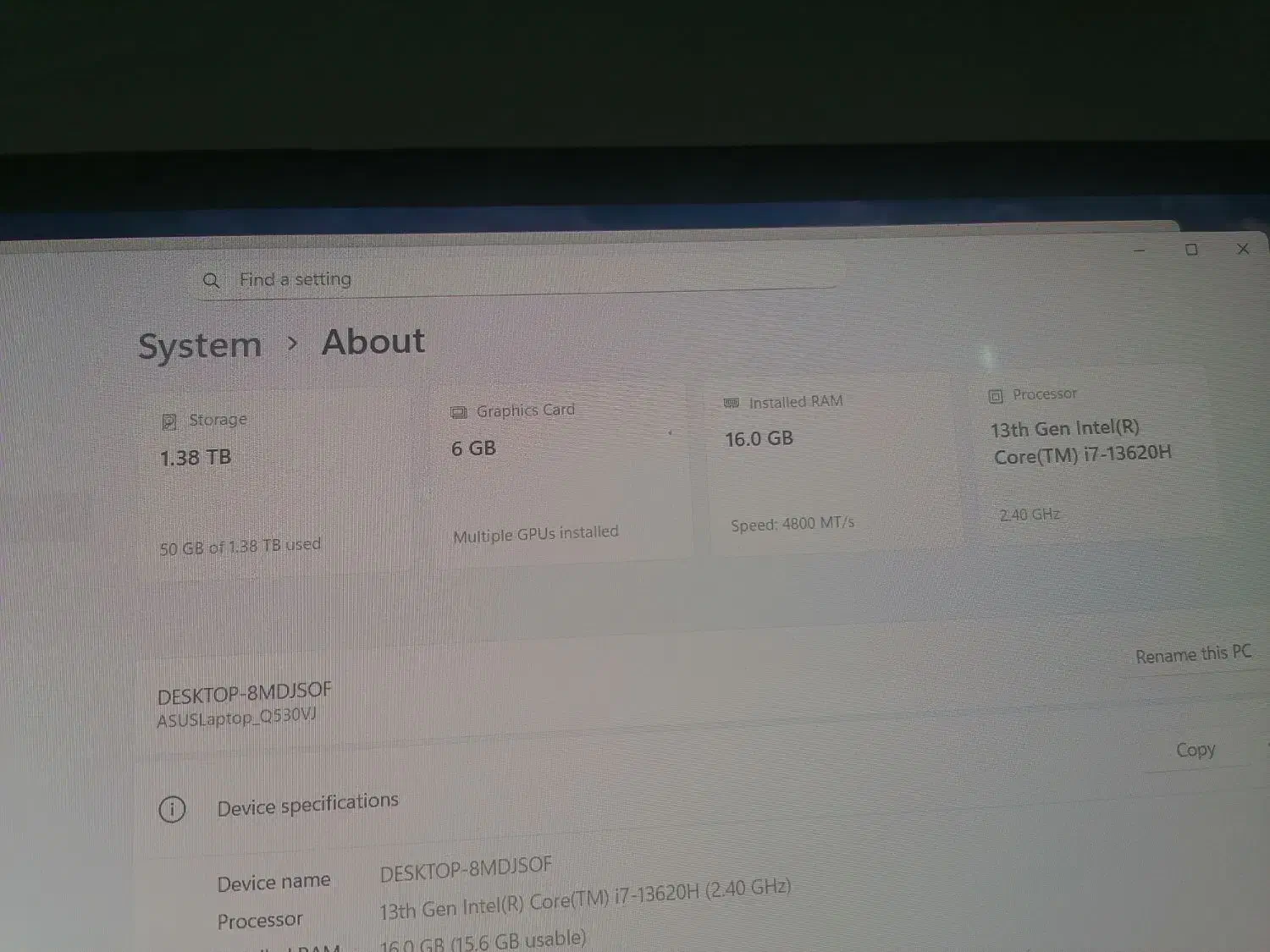The width and height of the screenshot is (1270, 952).
Task: Go back to System in breadcrumb
Action: 200,345
